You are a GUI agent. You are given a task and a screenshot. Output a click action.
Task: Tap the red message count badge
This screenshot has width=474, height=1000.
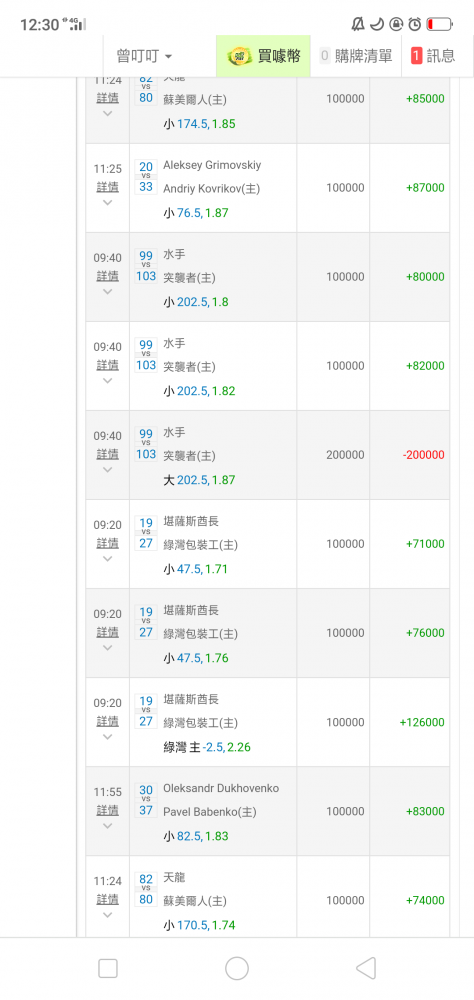[417, 56]
